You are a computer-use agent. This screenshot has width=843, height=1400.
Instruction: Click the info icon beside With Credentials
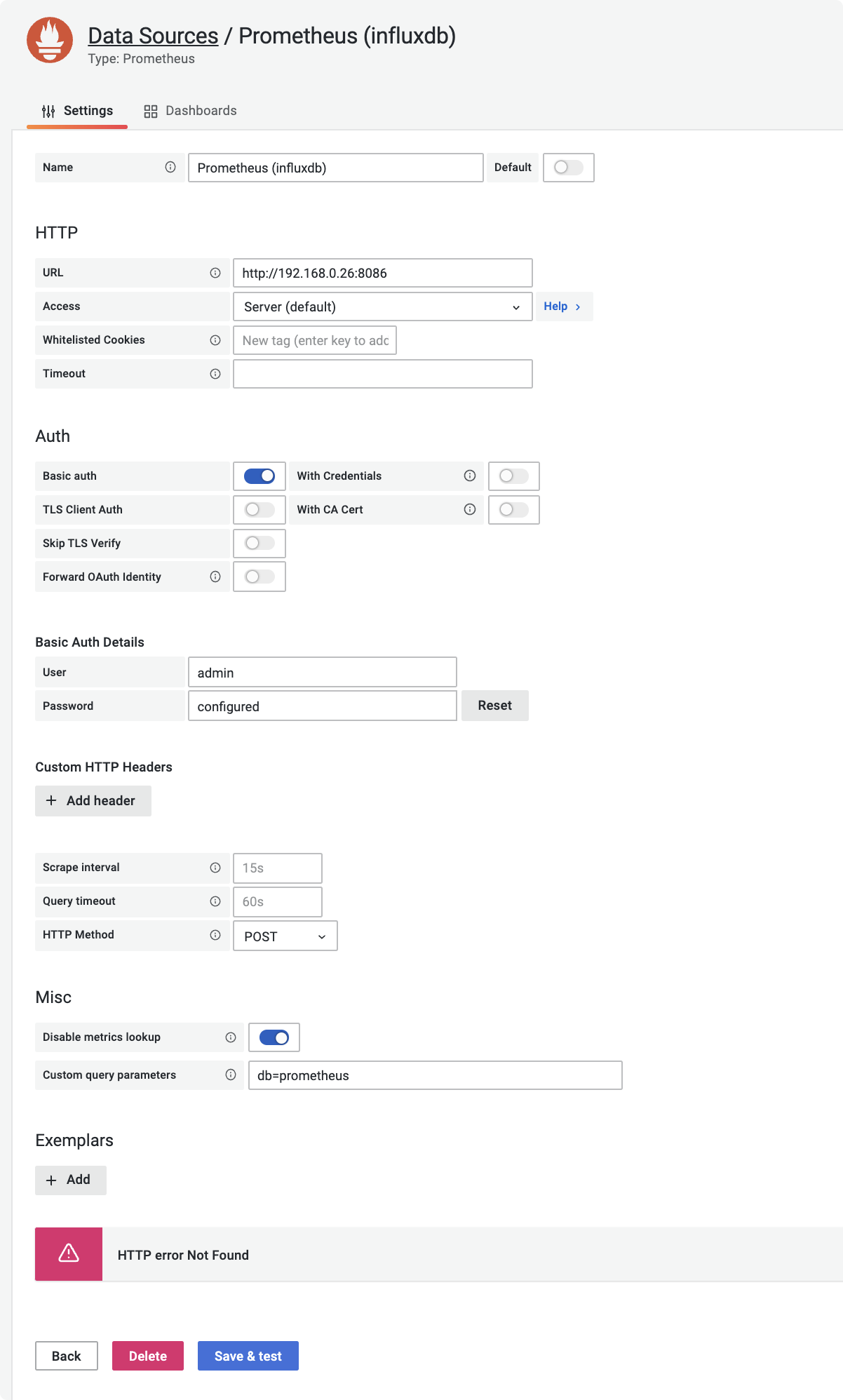[x=470, y=476]
